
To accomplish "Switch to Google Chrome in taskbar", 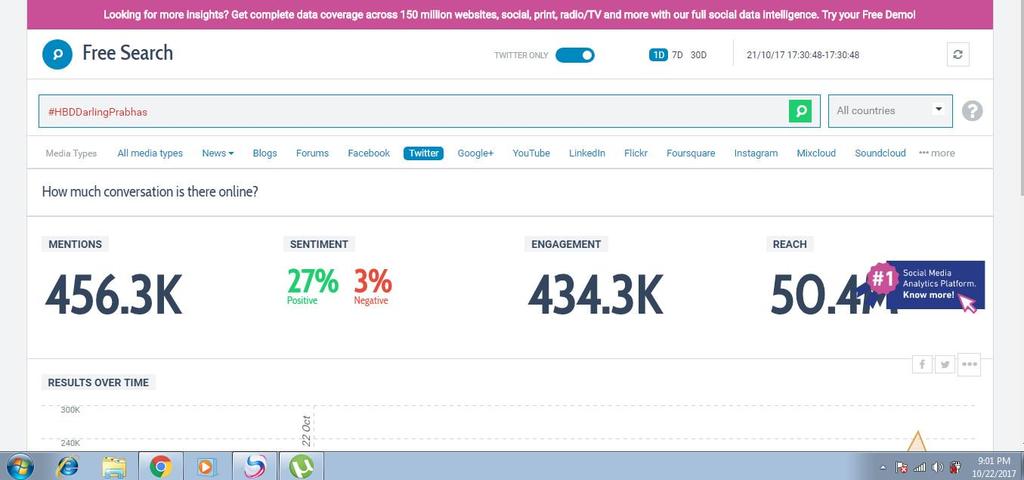I will tap(161, 466).
